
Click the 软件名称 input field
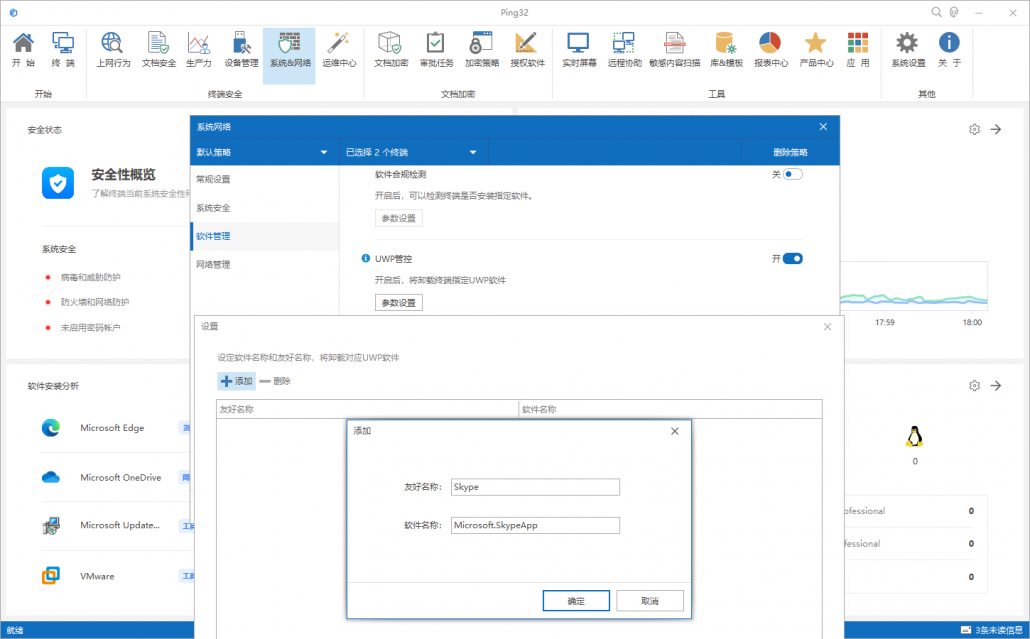535,525
